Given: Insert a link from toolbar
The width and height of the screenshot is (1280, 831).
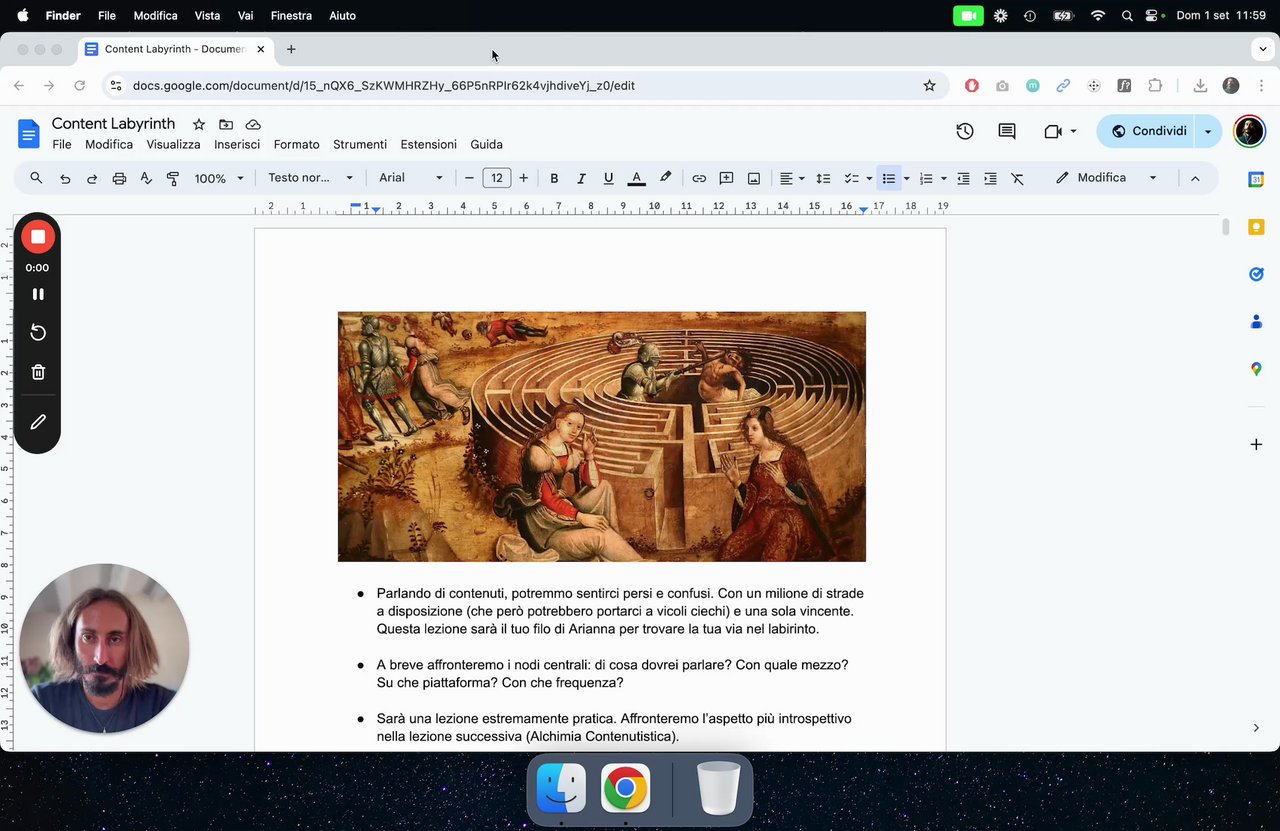Looking at the screenshot, I should (699, 178).
